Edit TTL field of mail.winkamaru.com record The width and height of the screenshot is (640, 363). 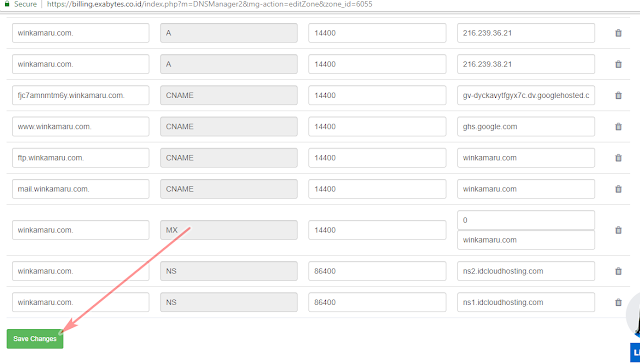(x=377, y=189)
